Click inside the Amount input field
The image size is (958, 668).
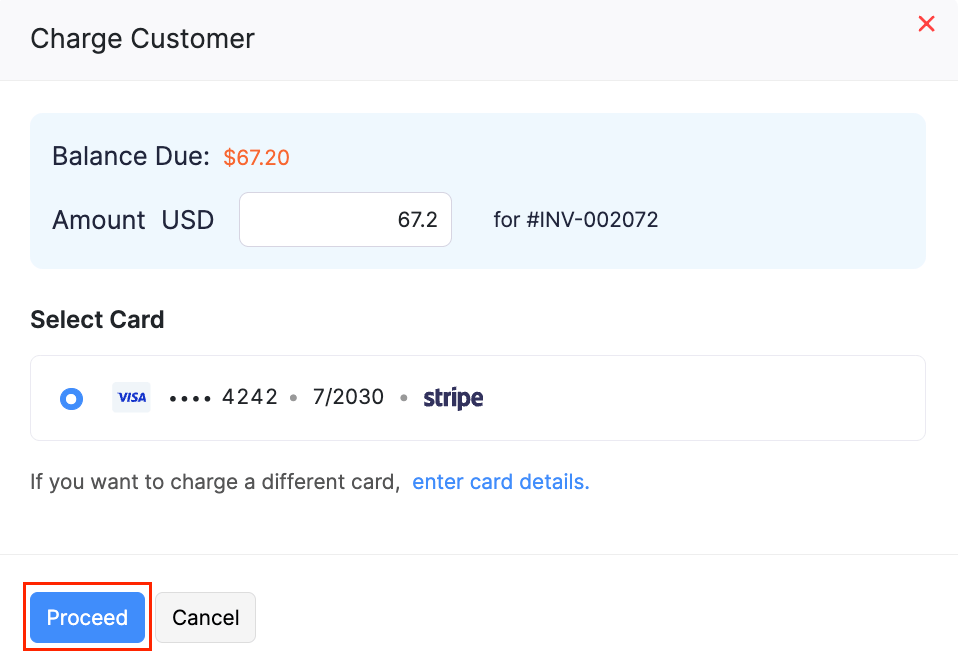point(345,219)
